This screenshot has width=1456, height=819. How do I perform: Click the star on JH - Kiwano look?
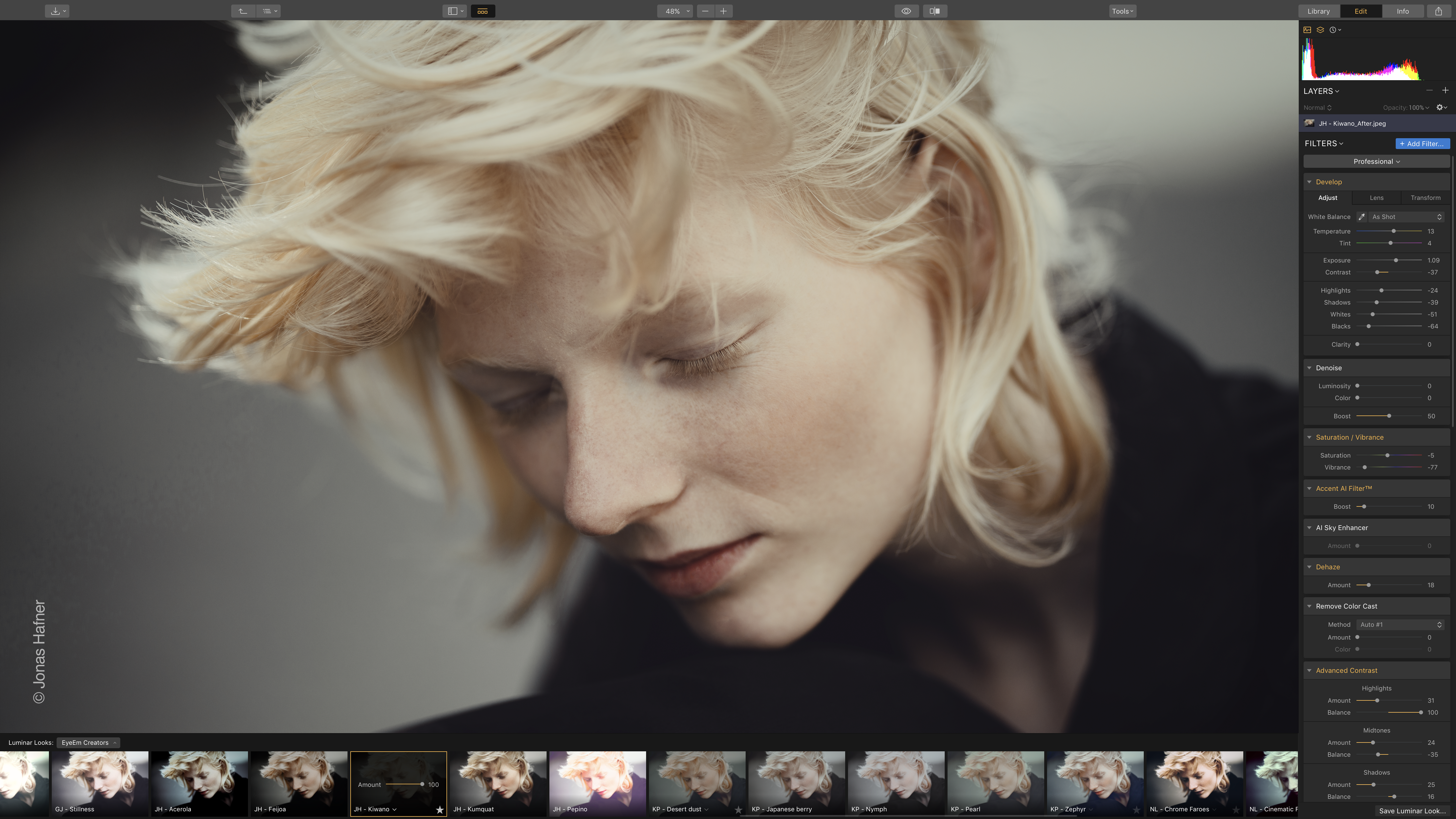pos(440,810)
